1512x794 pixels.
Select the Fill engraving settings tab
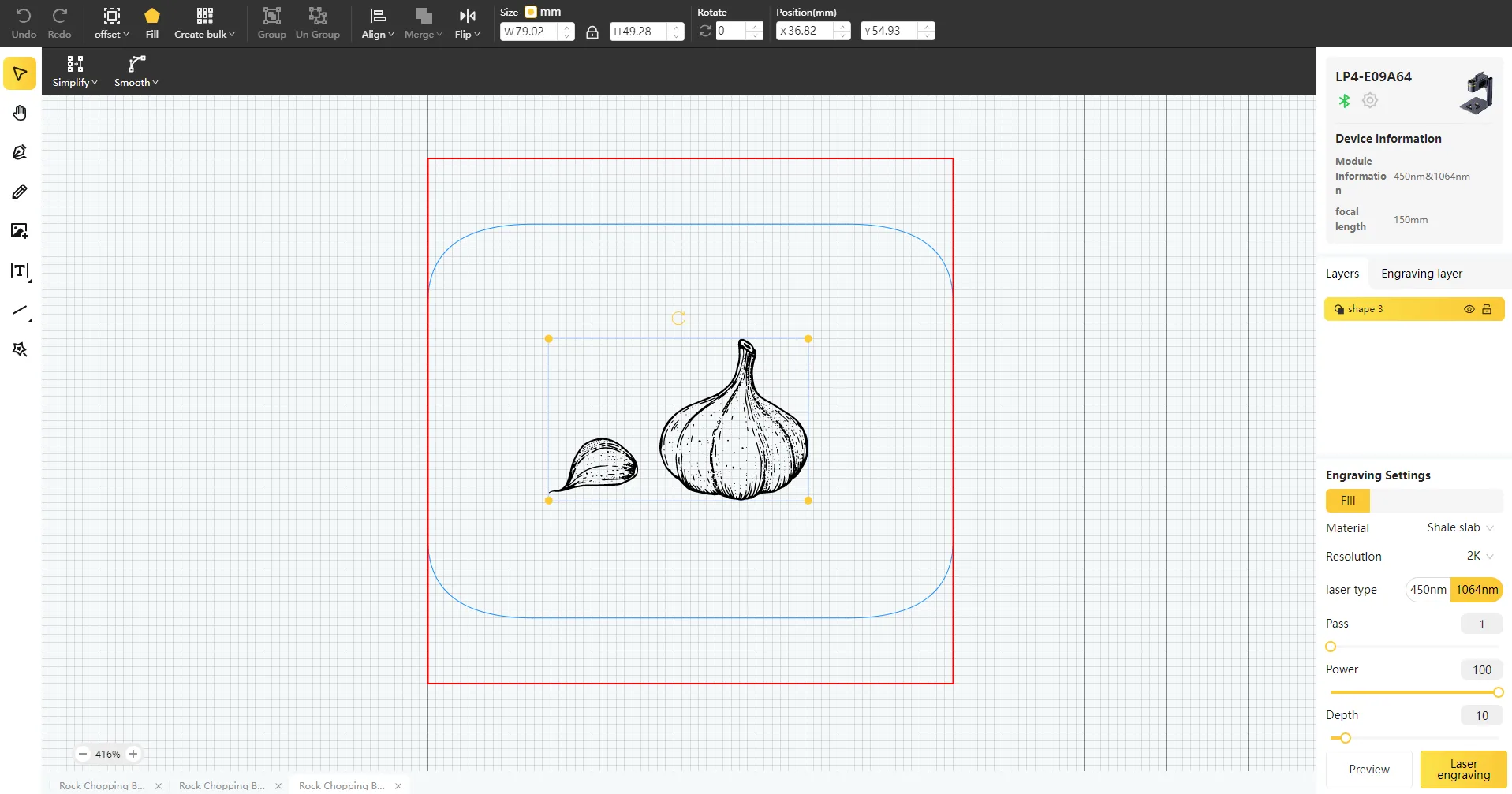[x=1348, y=501]
